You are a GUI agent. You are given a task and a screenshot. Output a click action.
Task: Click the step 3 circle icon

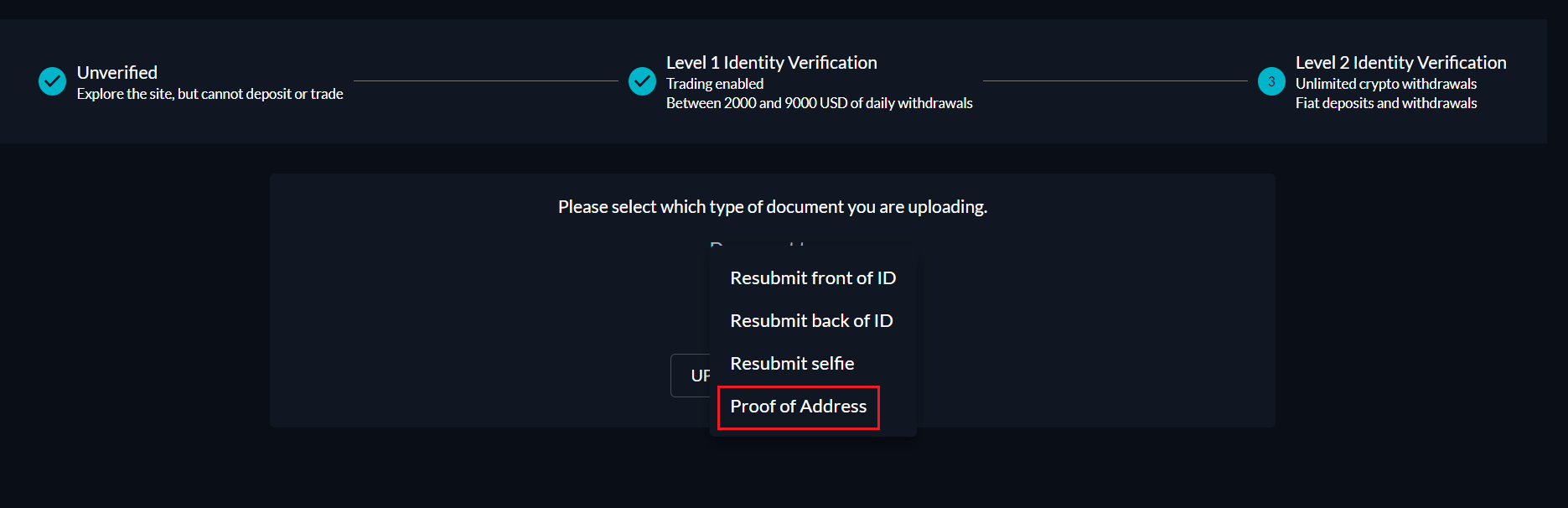tap(1271, 81)
